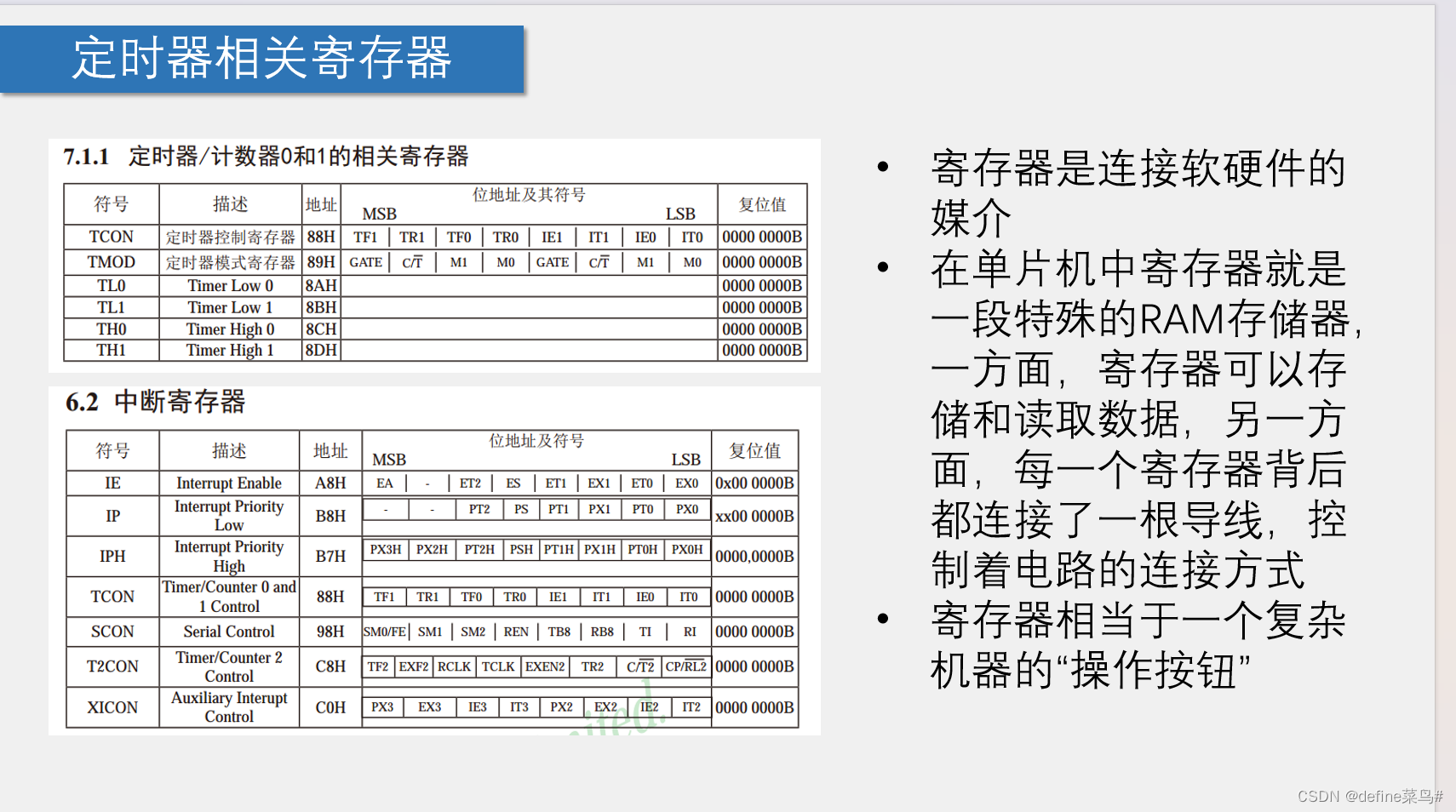Viewport: 1456px width, 812px height.
Task: Click the T2CON symbol cell
Action: click(112, 666)
